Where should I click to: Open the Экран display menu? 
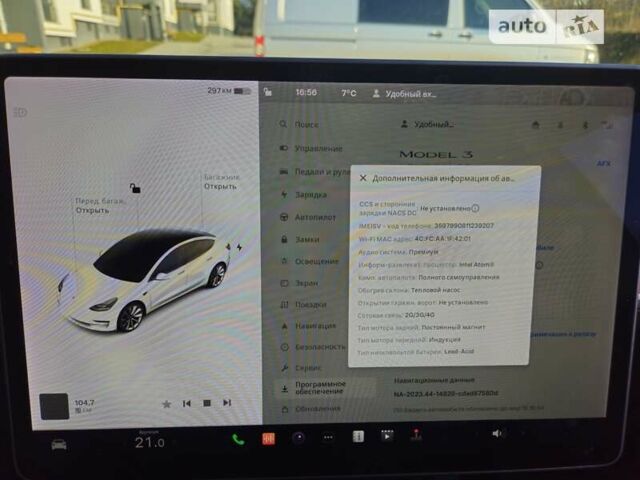coord(299,283)
